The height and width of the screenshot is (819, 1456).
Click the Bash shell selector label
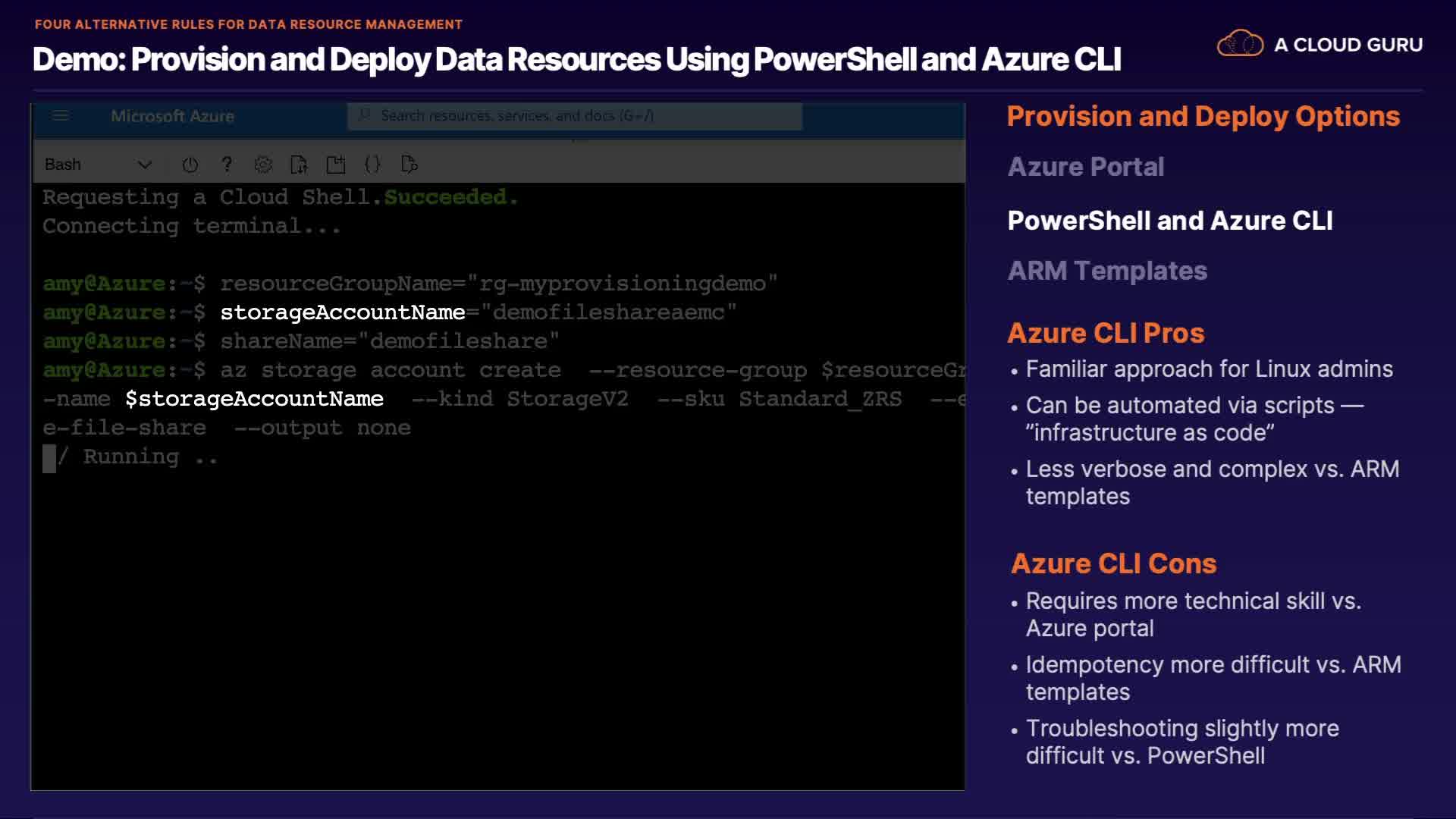63,165
